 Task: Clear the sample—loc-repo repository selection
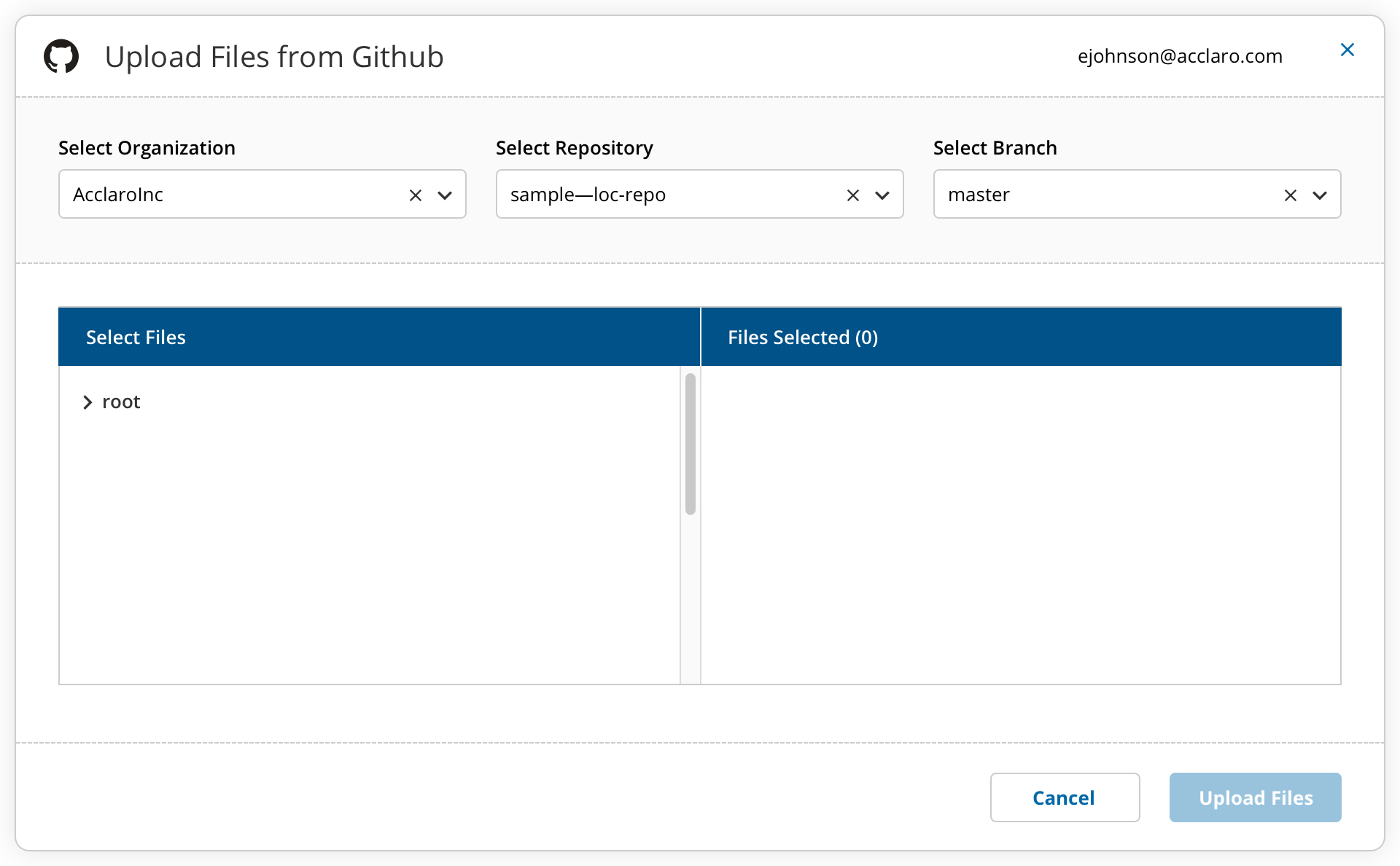[851, 195]
